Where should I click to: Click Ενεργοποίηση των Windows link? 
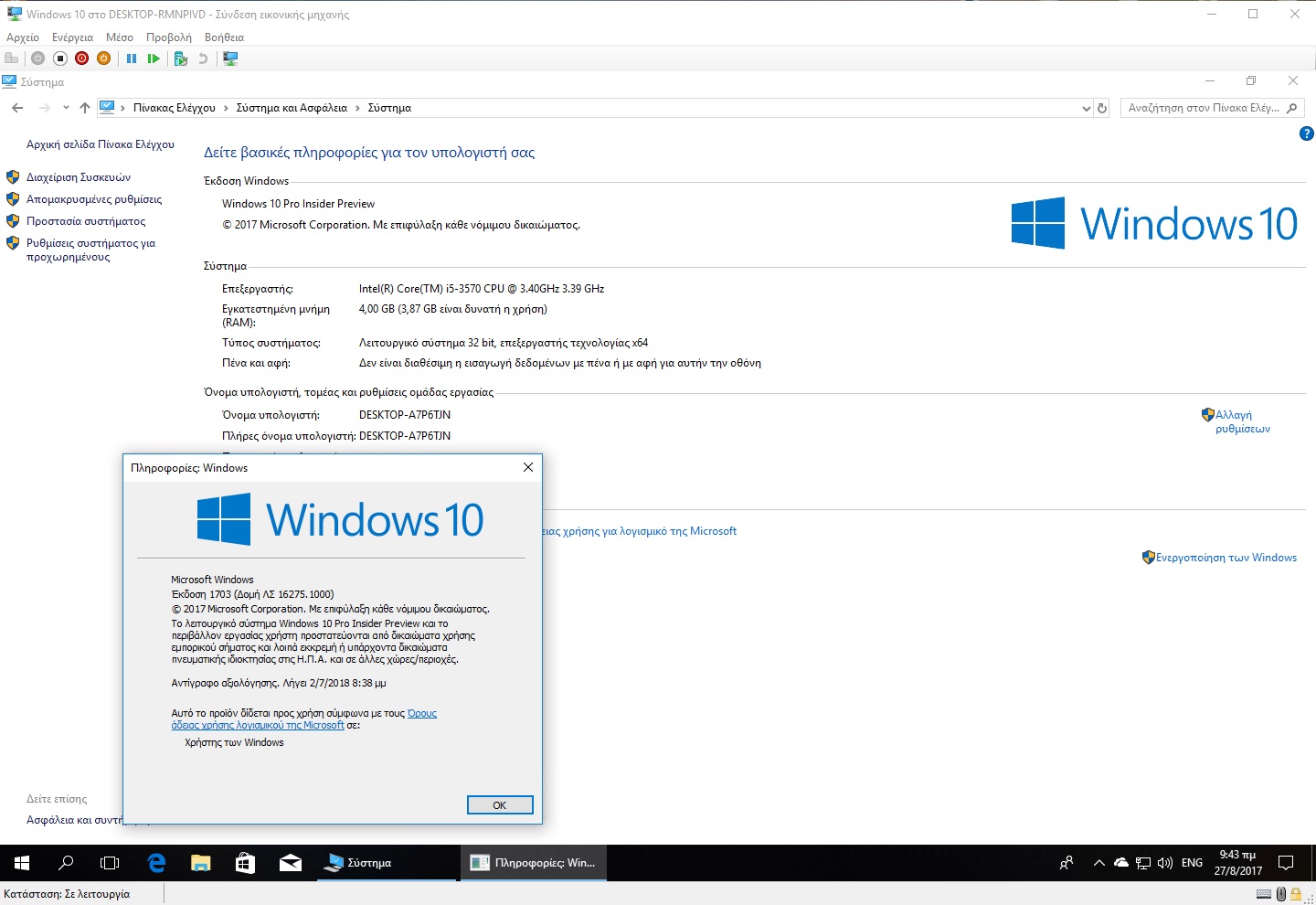click(1226, 558)
